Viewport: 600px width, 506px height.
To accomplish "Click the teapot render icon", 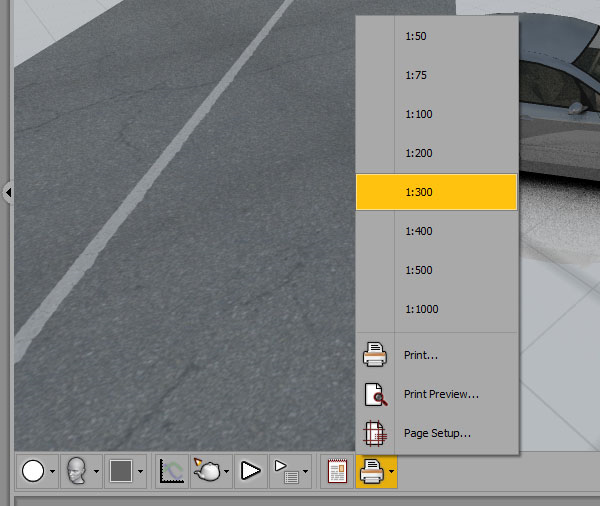I will pyautogui.click(x=207, y=470).
